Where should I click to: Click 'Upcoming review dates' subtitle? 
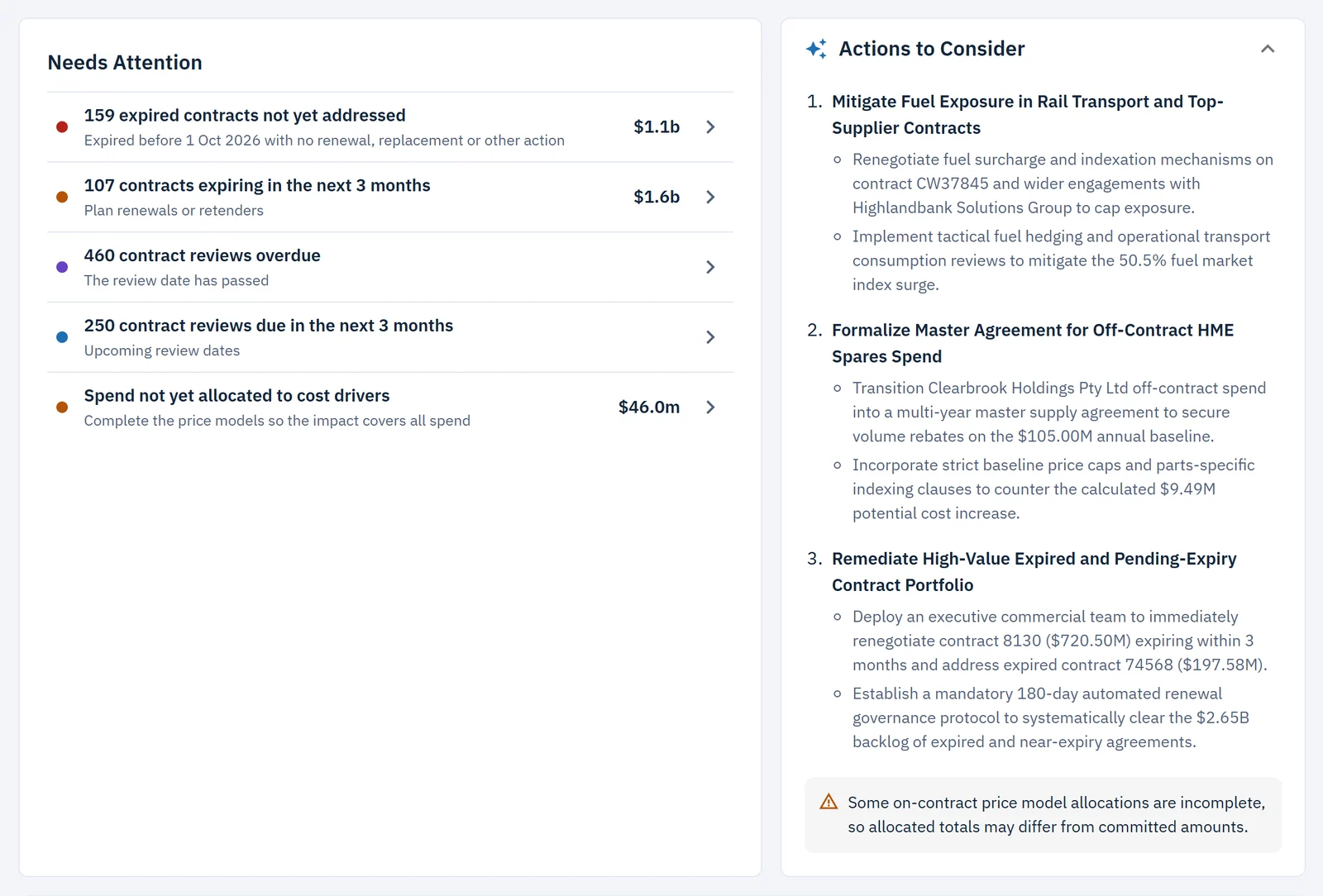(x=162, y=350)
